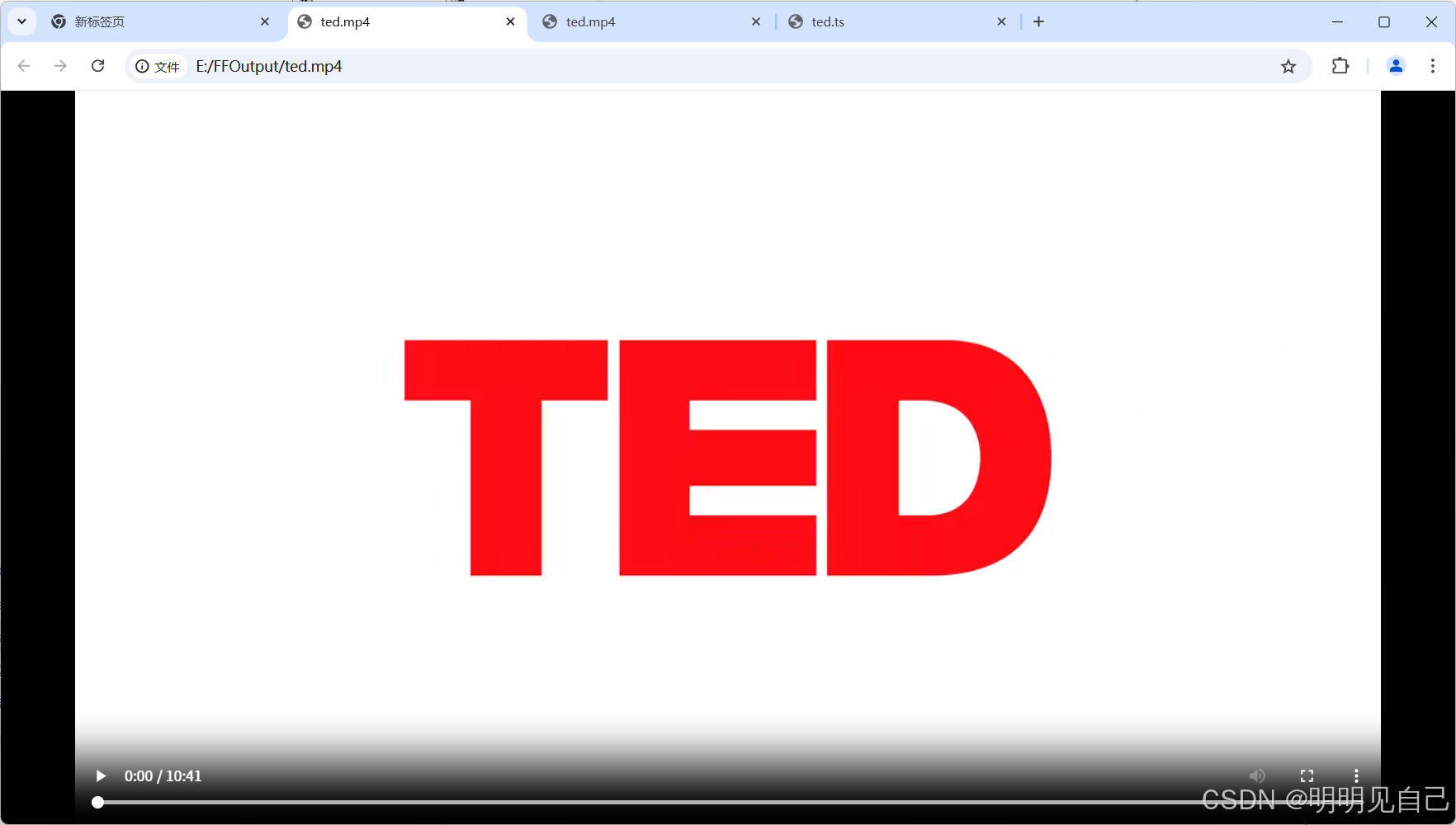This screenshot has width=1456, height=825.
Task: Open a new tab with plus button
Action: point(1039,22)
